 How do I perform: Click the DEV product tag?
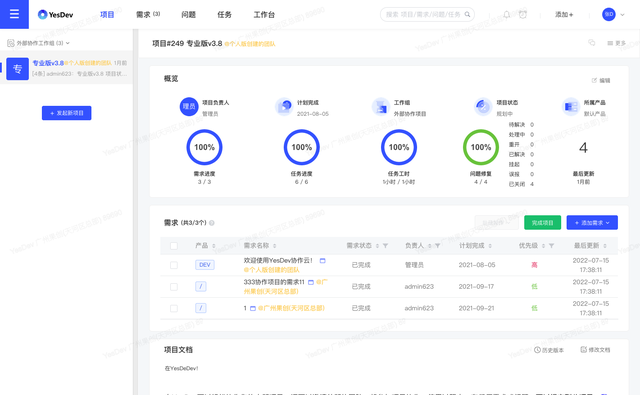[205, 265]
